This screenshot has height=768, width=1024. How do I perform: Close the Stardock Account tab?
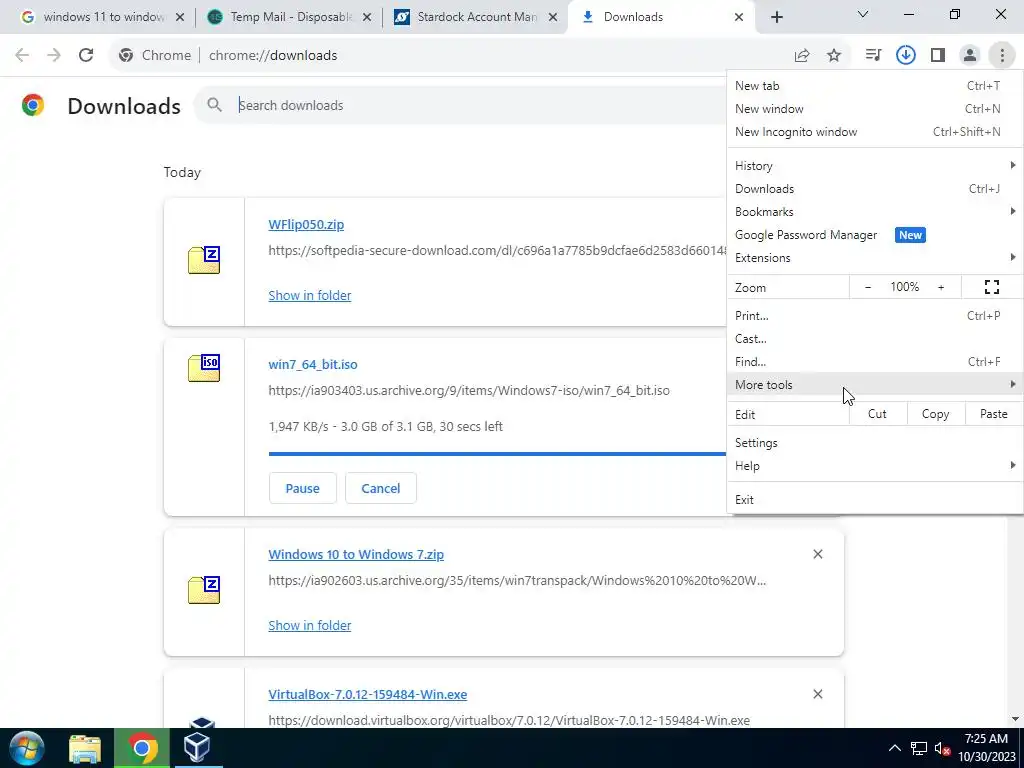(x=553, y=17)
